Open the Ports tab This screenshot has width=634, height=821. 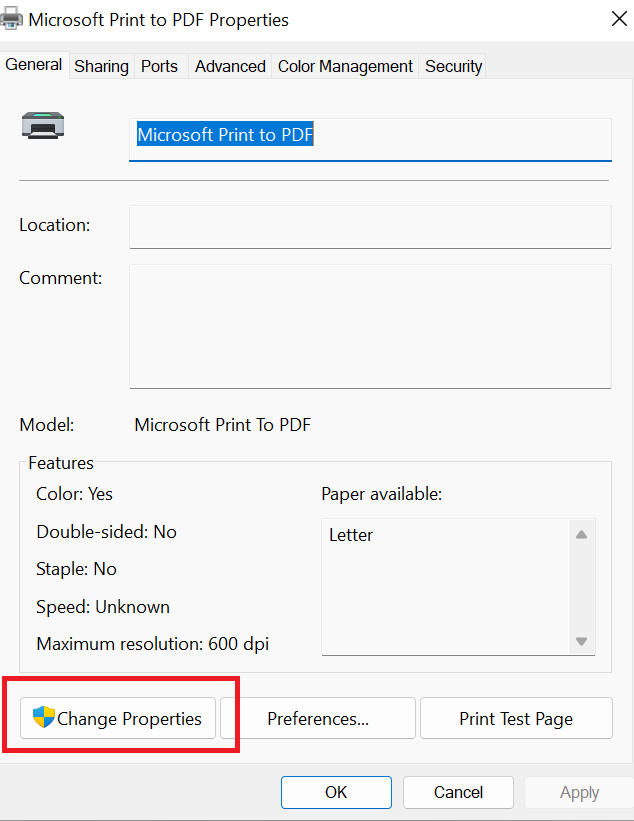click(159, 66)
